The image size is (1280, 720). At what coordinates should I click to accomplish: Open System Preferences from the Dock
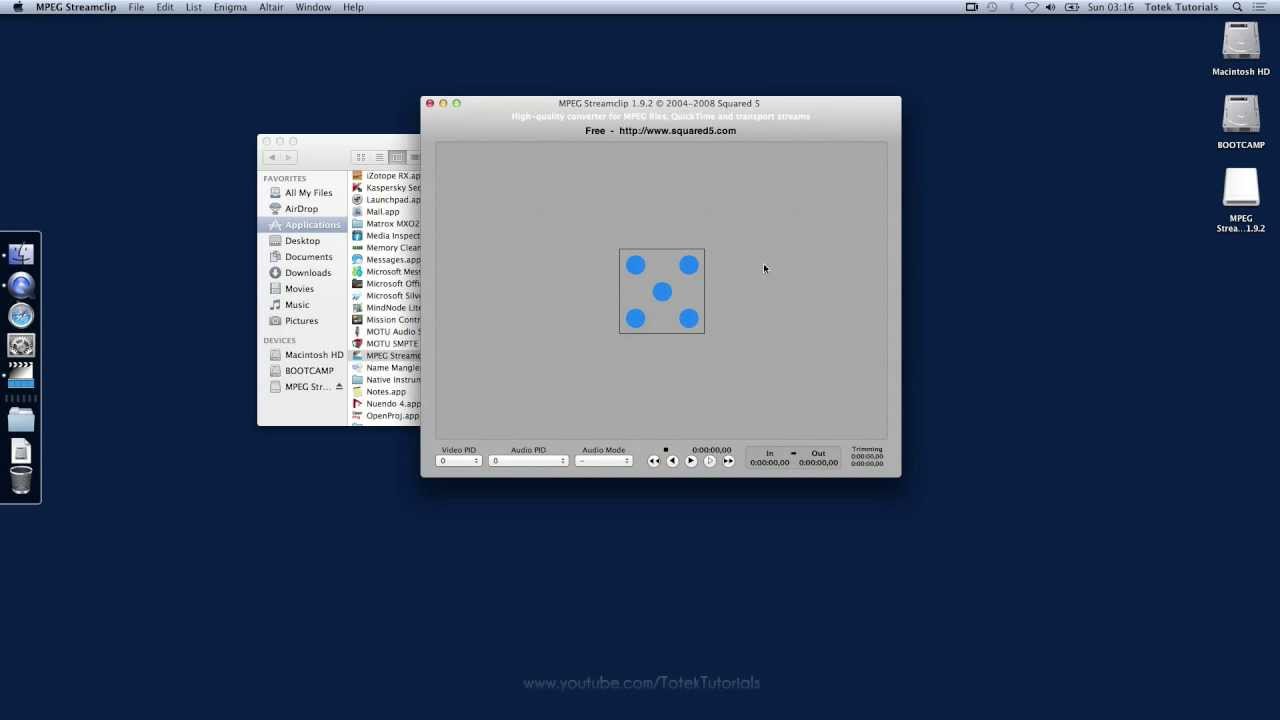click(21, 346)
